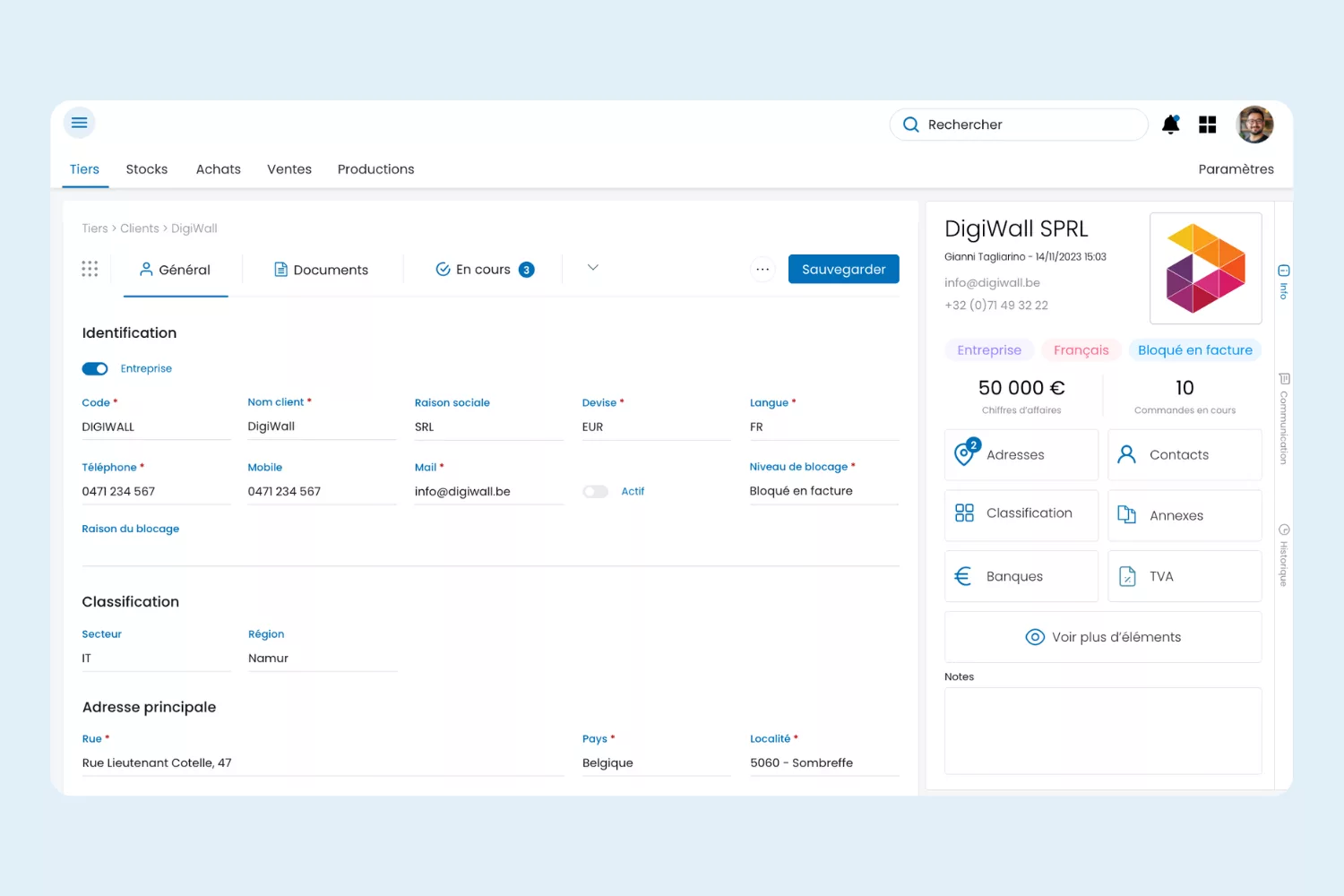Open the Contacts panel icon
Screen dimensions: 1344x896
1126,454
